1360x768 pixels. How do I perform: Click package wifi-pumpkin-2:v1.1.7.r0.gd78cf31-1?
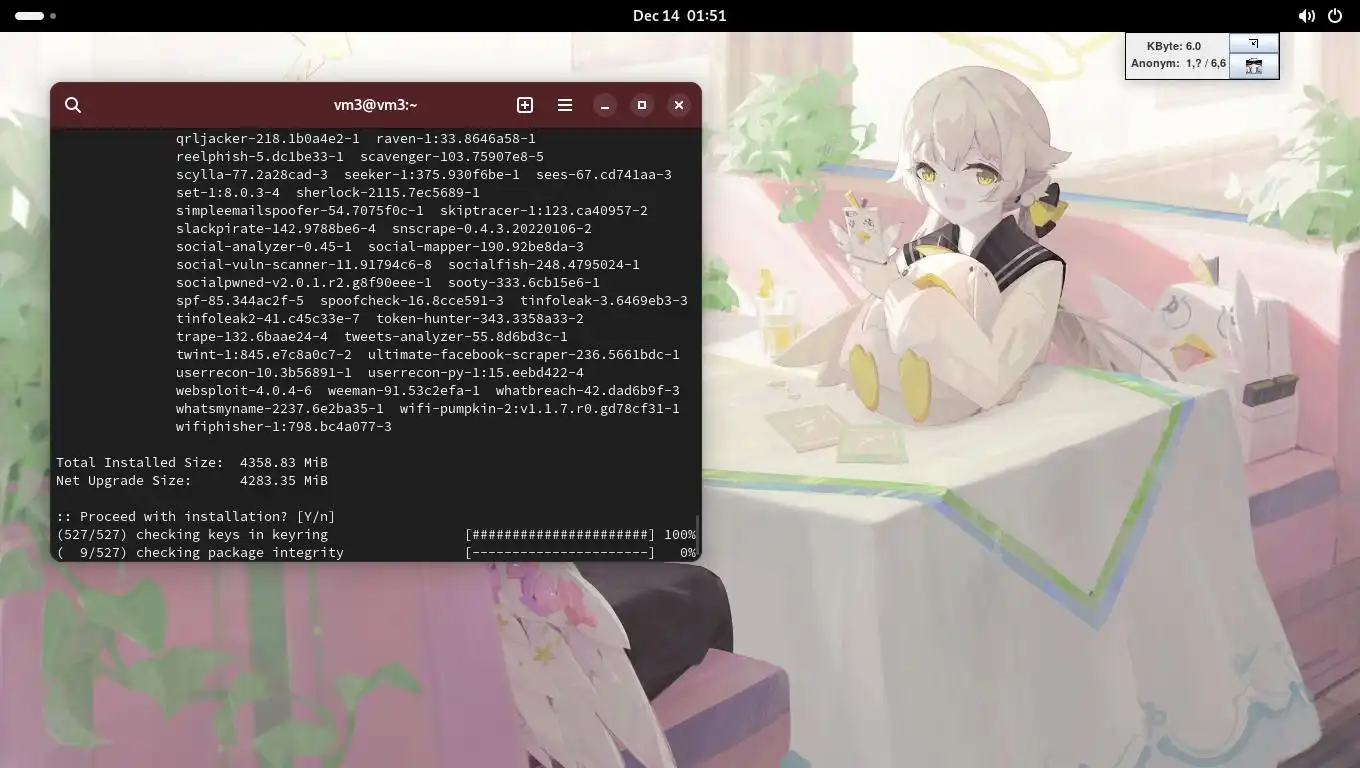pyautogui.click(x=540, y=409)
